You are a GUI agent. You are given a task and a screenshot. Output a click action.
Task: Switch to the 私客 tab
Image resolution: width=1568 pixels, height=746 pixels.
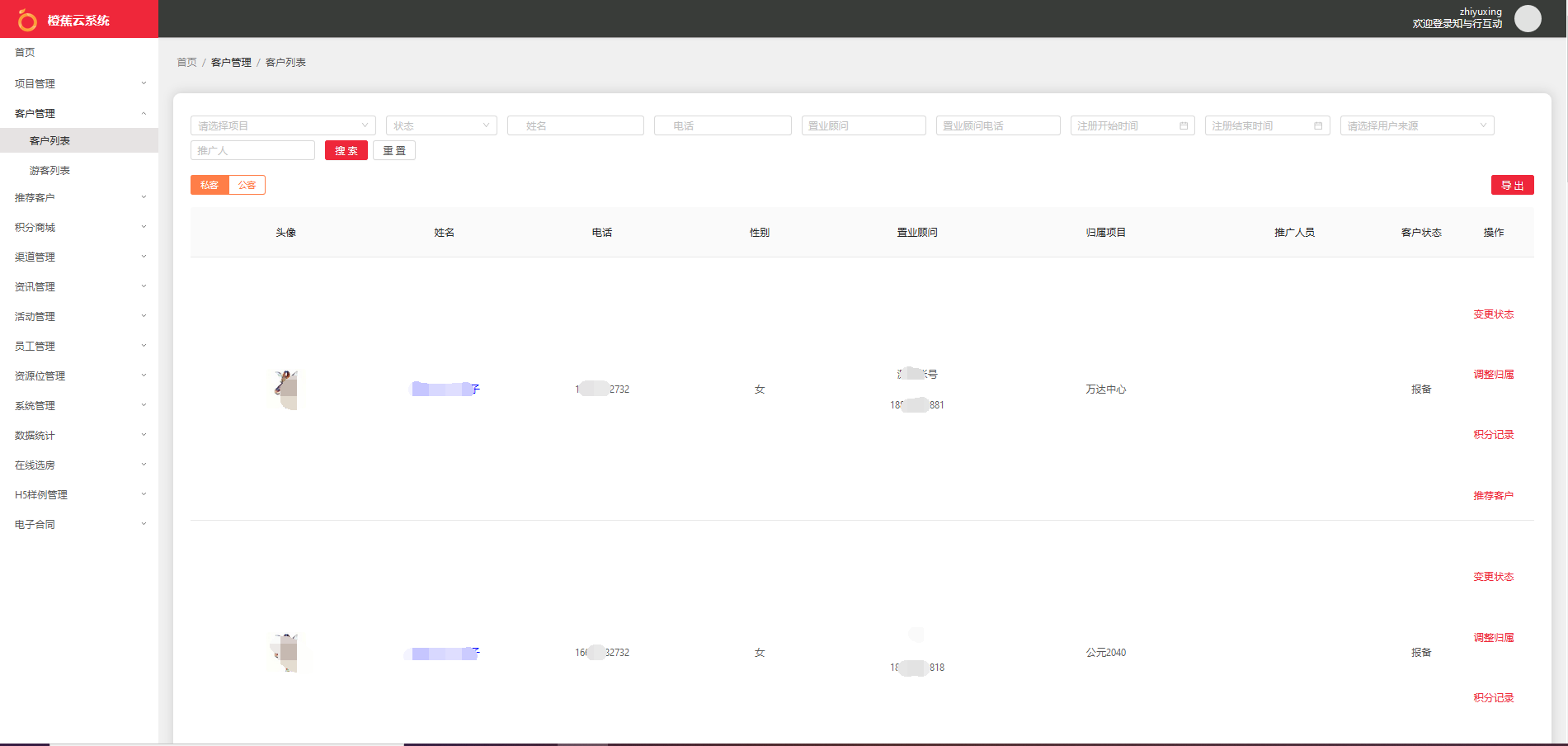point(210,185)
